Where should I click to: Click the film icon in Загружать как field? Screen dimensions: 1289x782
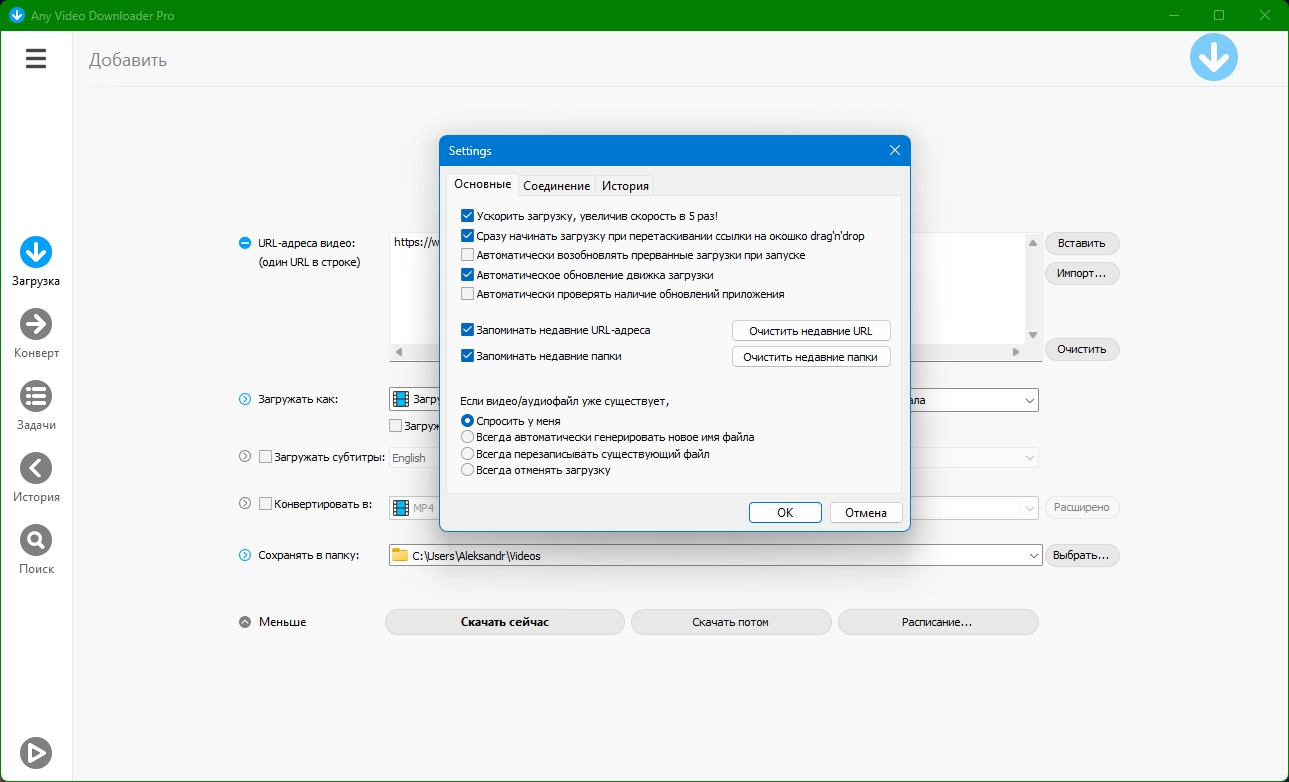tap(401, 399)
